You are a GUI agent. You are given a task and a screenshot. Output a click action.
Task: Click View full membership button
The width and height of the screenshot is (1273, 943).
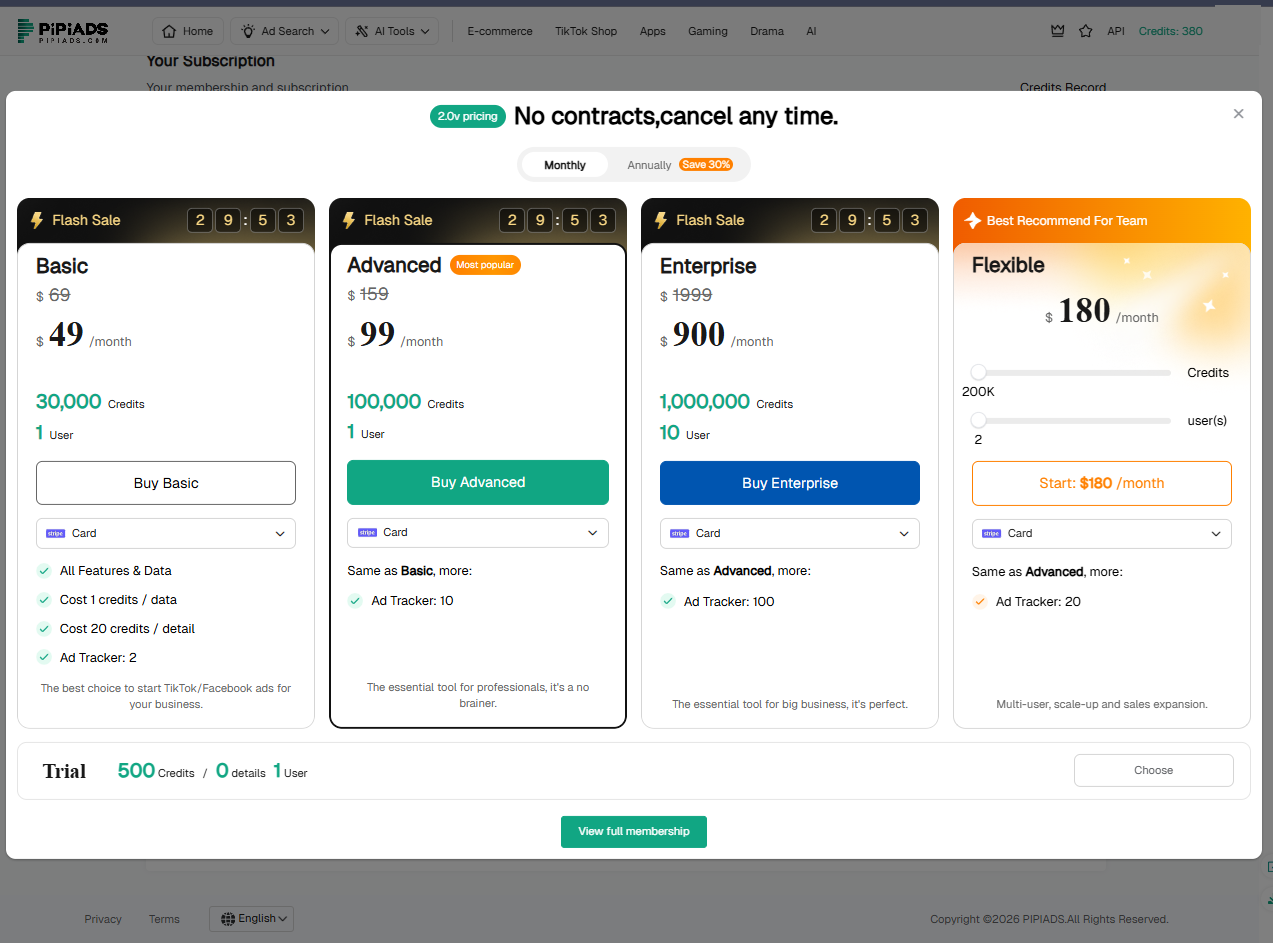click(634, 831)
